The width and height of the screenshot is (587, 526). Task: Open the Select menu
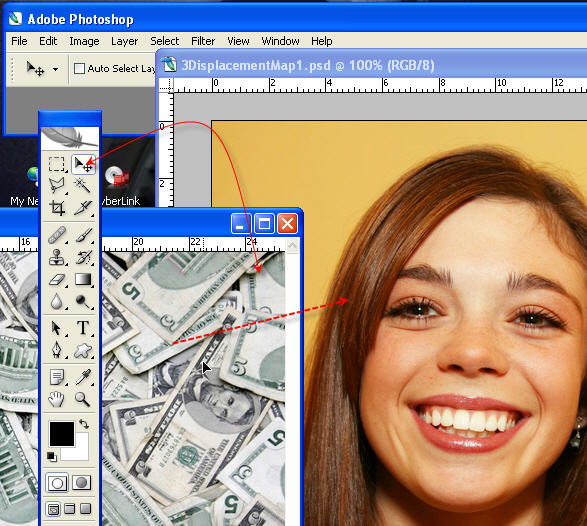pyautogui.click(x=165, y=41)
